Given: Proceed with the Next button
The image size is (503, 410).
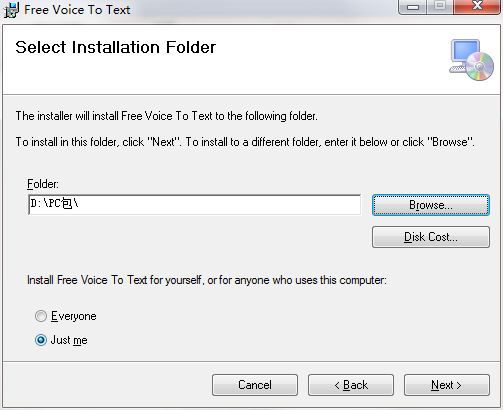Looking at the screenshot, I should [x=447, y=385].
